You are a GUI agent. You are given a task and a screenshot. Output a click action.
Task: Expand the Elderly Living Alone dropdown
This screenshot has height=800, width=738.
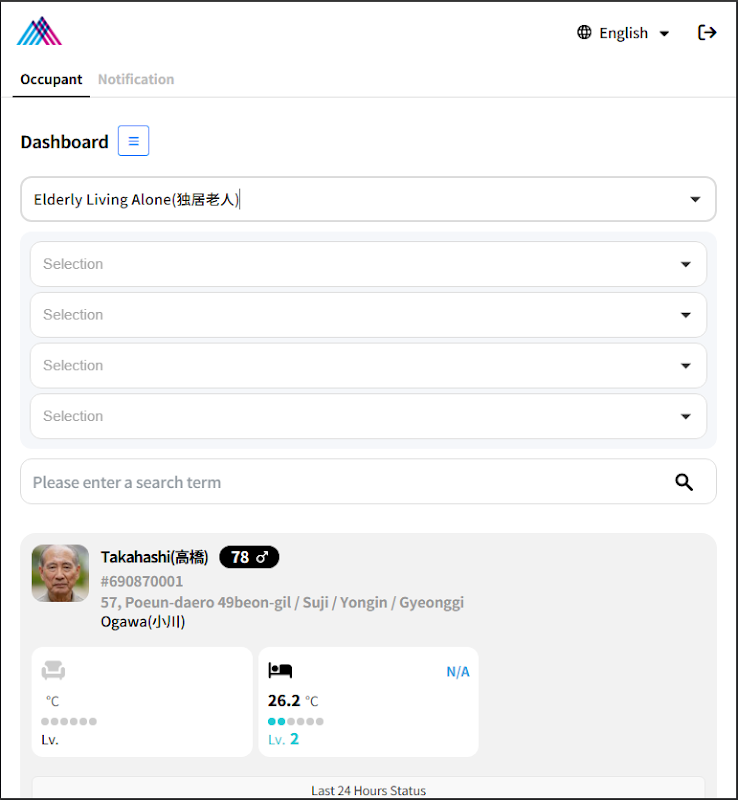(368, 199)
